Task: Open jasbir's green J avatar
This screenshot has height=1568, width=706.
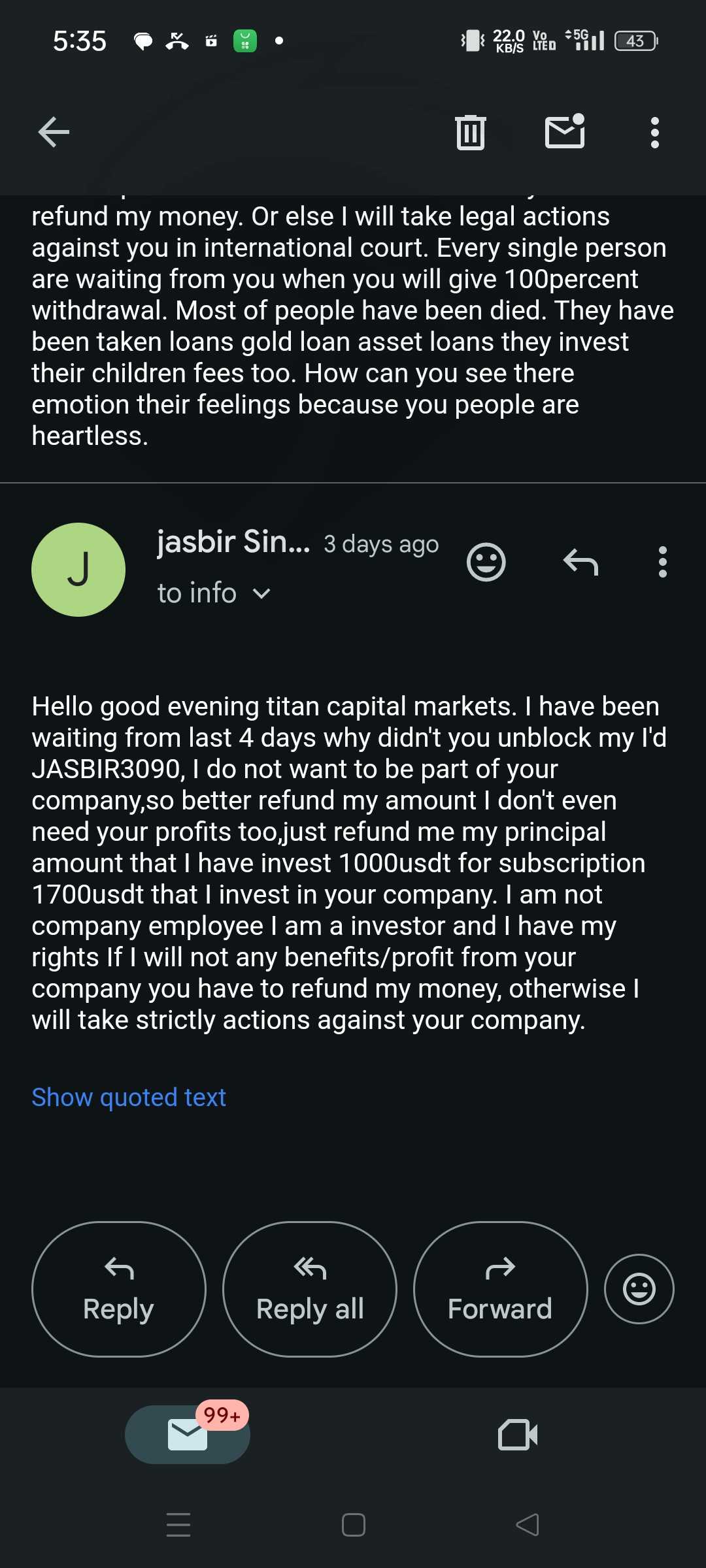Action: [x=78, y=569]
